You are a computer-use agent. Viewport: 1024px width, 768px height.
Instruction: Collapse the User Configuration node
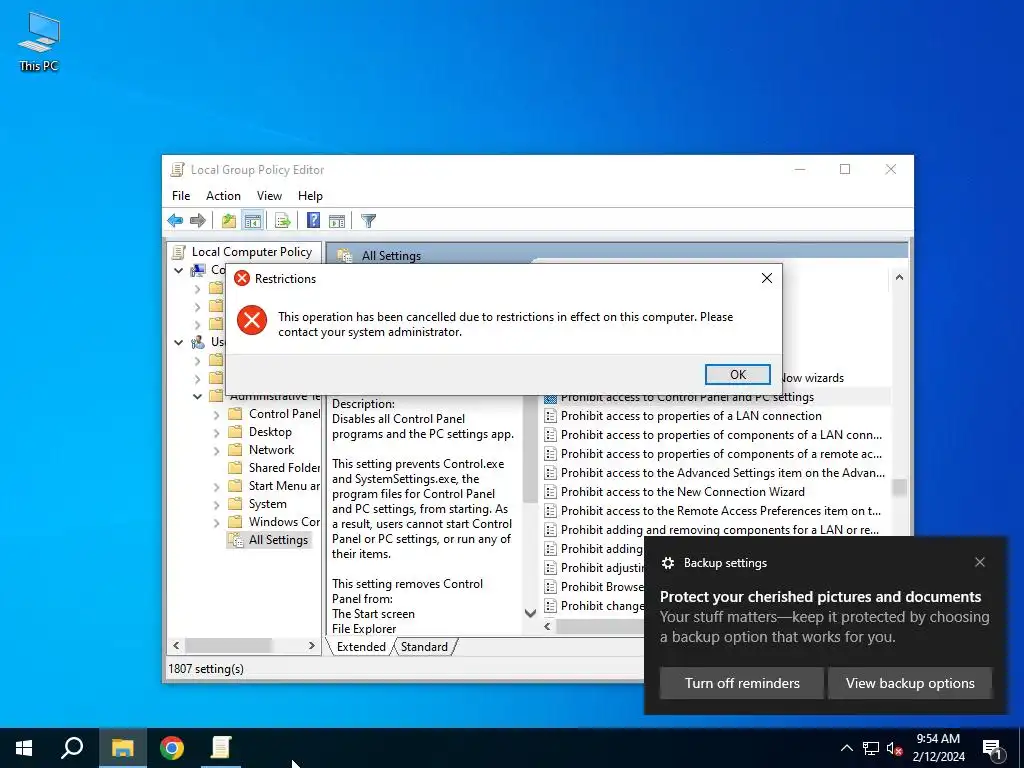[x=178, y=342]
